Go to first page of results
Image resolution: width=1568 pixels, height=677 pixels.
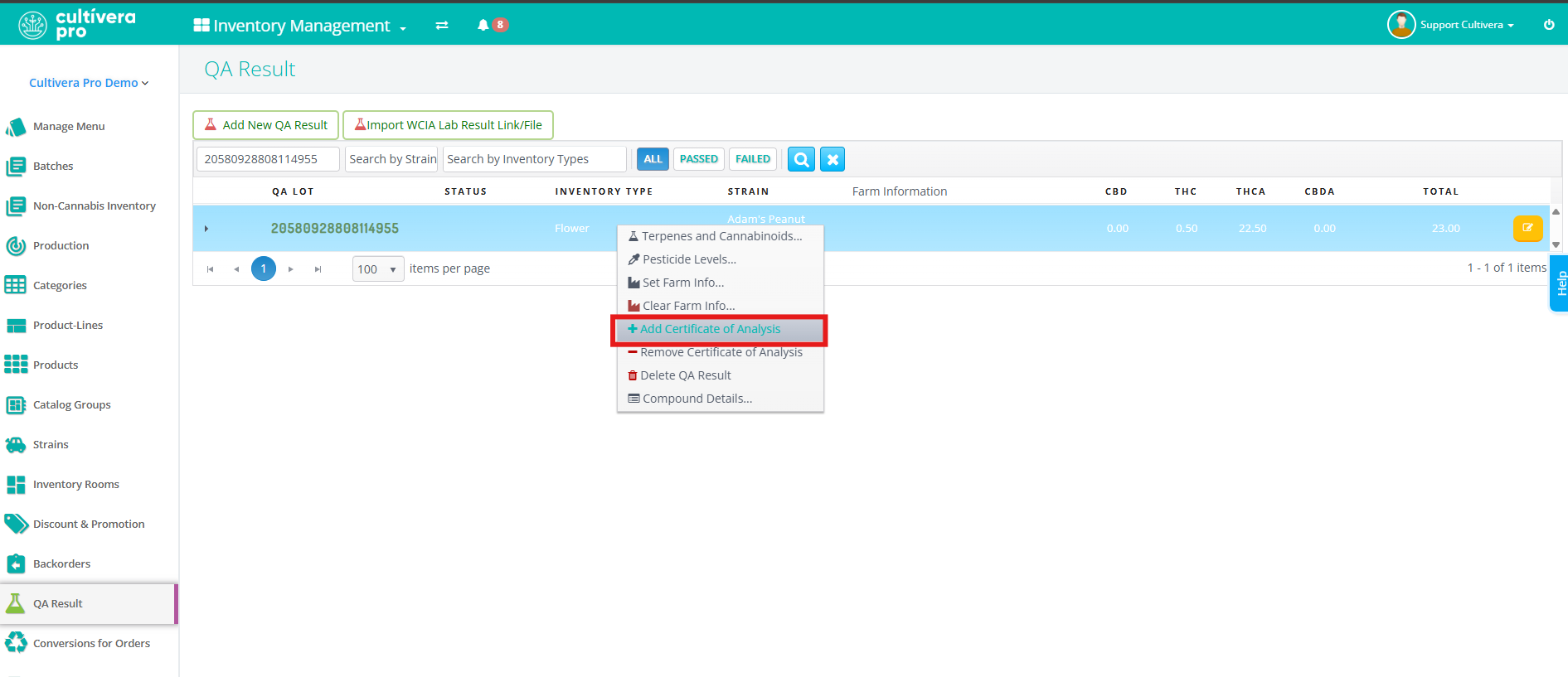pos(211,269)
